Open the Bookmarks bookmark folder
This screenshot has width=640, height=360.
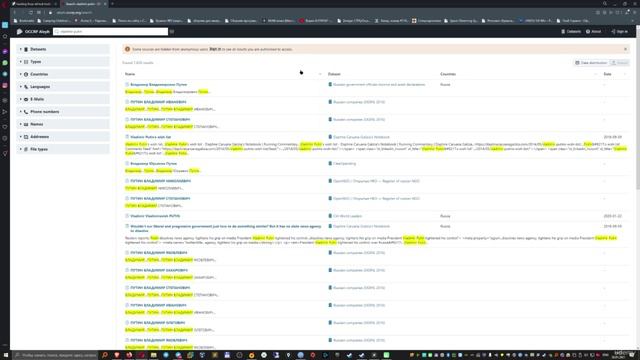point(24,20)
